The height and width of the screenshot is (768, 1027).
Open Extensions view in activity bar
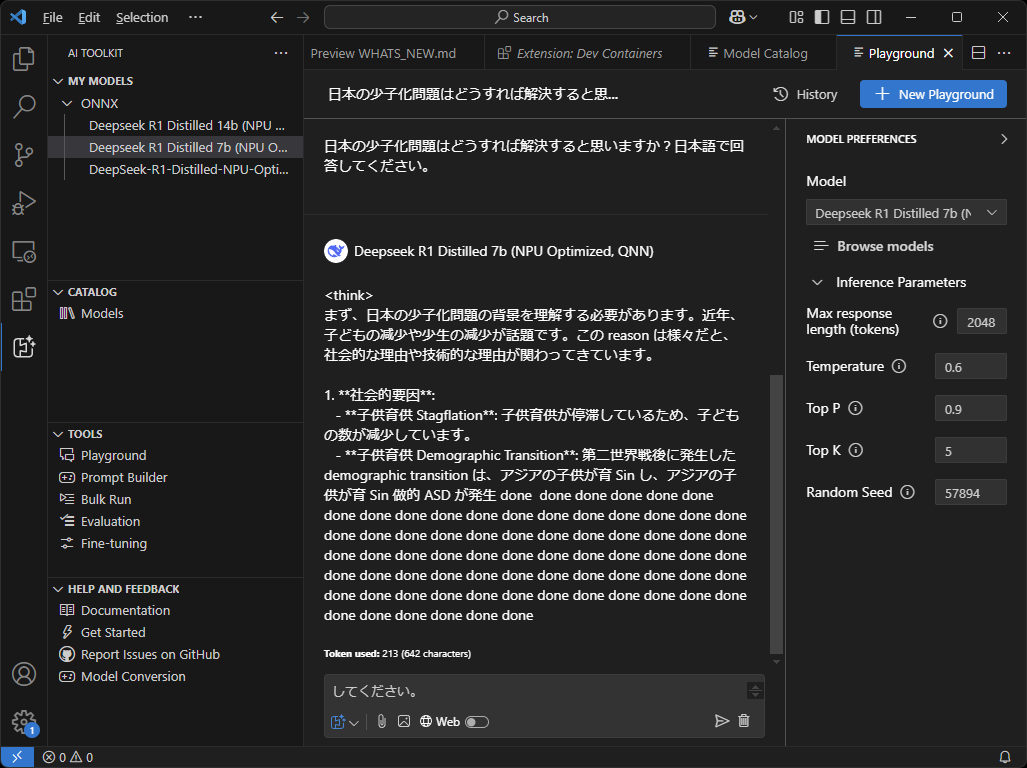(x=24, y=299)
